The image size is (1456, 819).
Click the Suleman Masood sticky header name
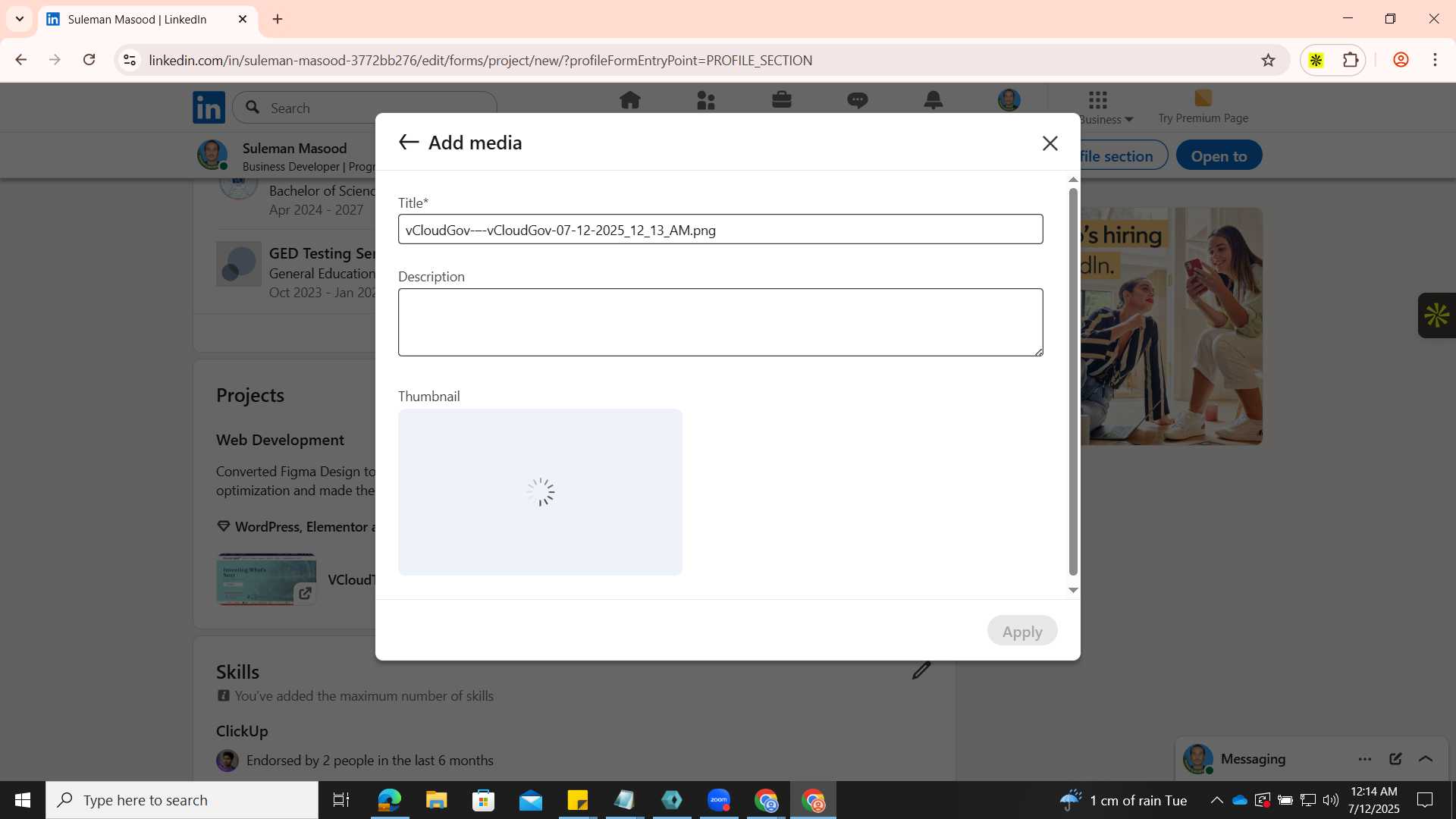(294, 148)
